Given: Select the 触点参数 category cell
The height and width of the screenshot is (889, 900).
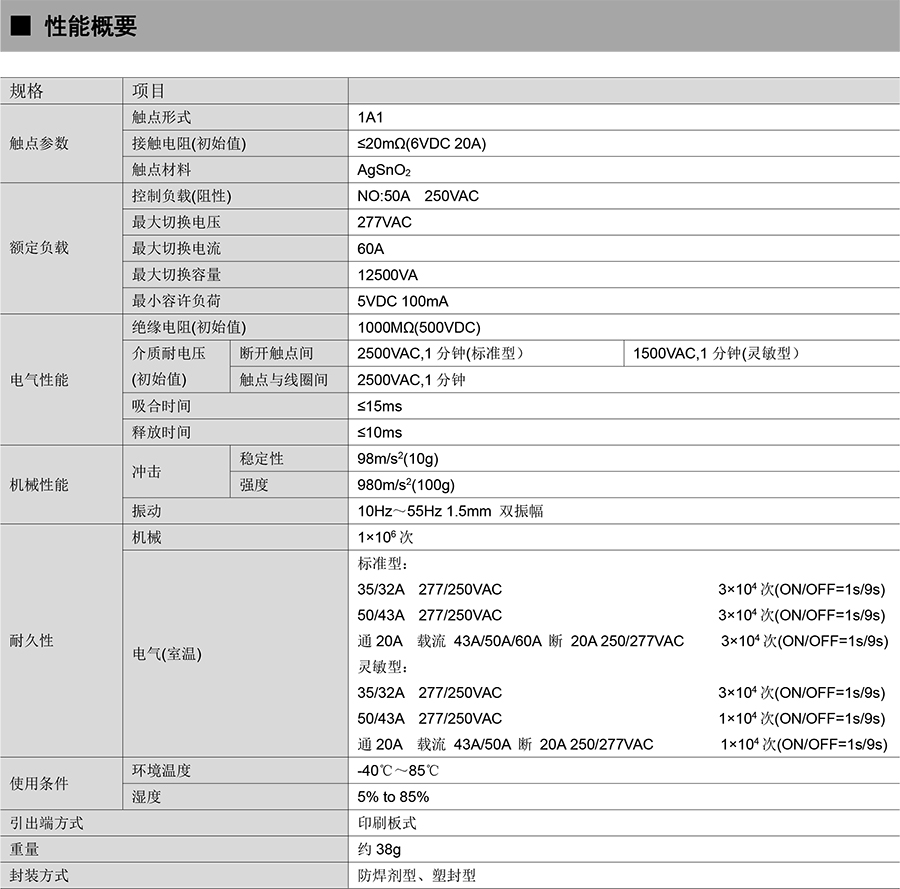Looking at the screenshot, I should point(40,143).
